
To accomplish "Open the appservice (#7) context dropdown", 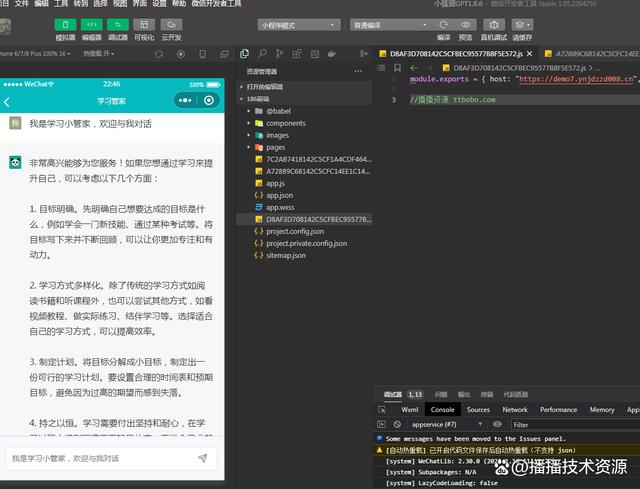I will point(447,425).
